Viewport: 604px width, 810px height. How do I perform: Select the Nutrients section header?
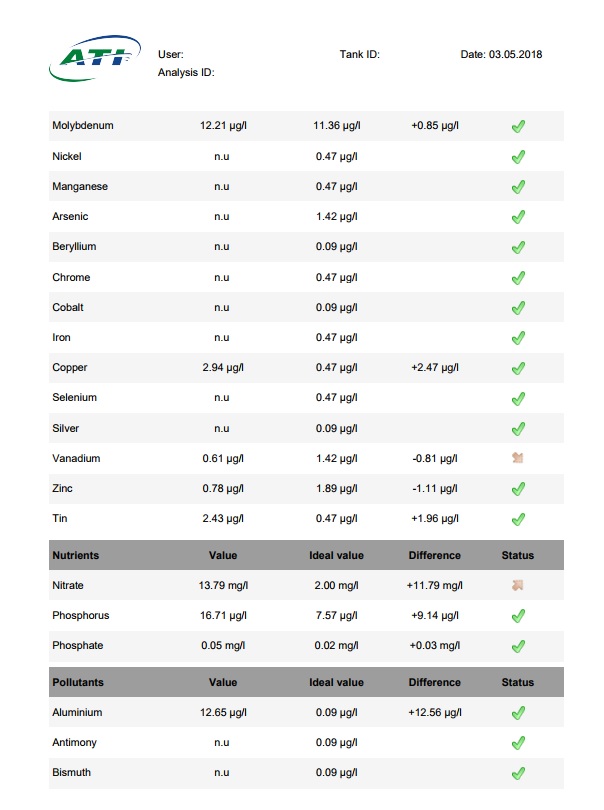(306, 555)
